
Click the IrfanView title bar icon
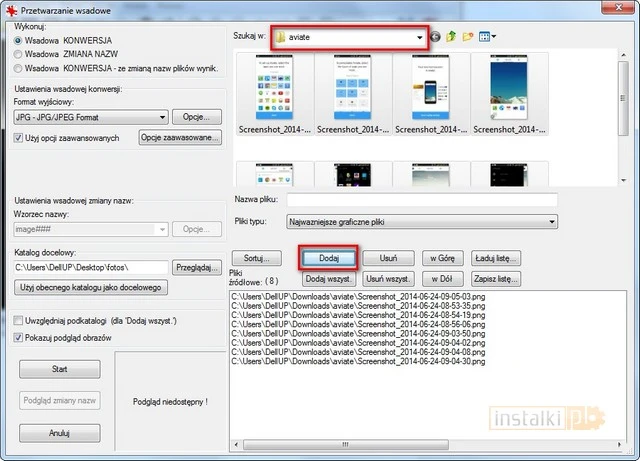point(9,9)
